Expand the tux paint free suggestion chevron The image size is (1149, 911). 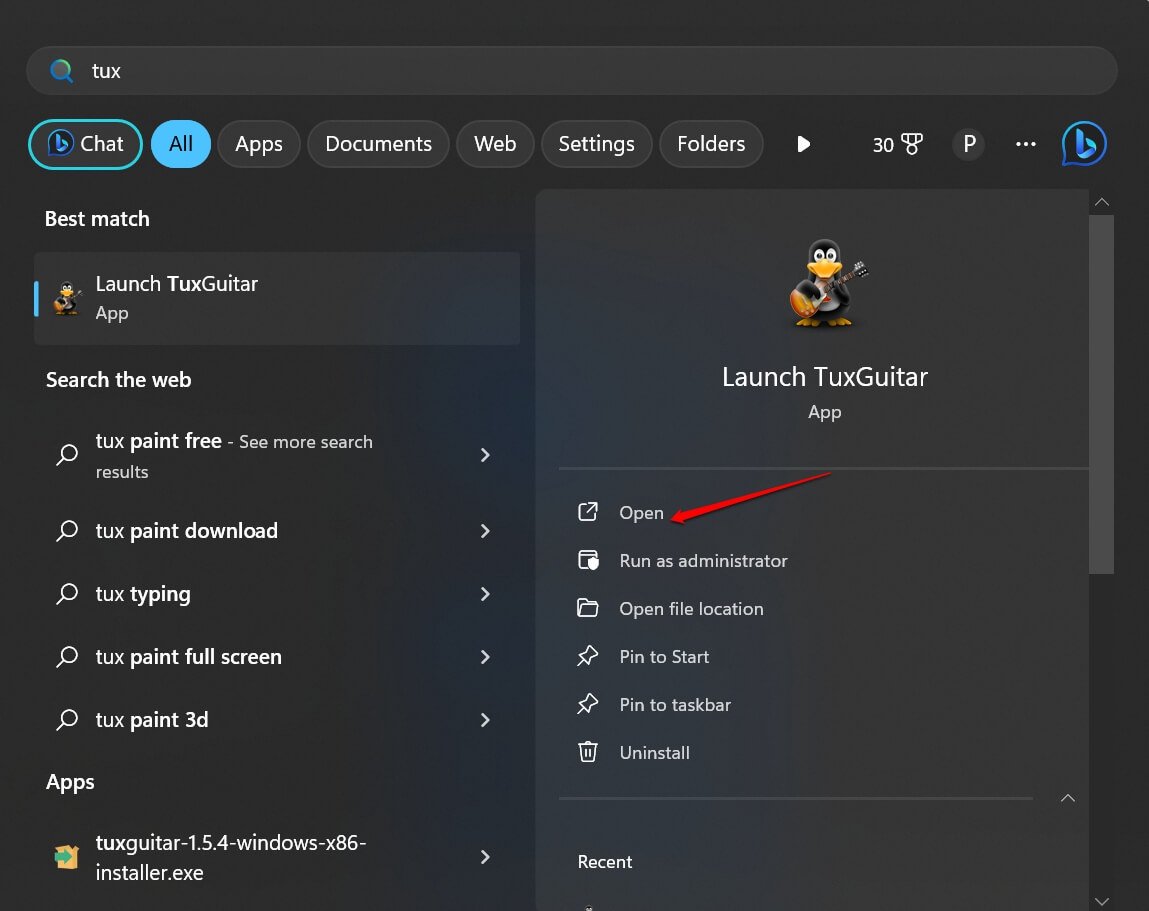tap(485, 455)
